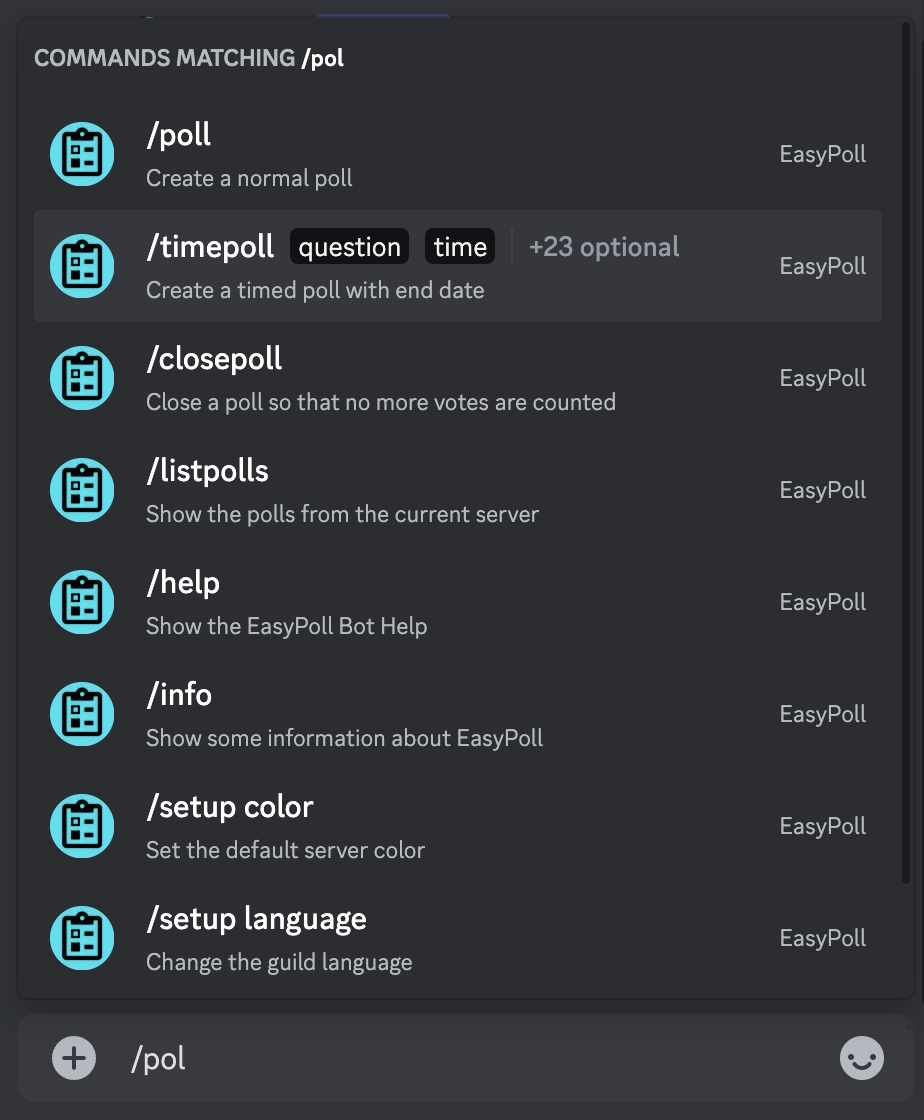
Task: Click the EasyPoll icon beside /setup language
Action: (82, 938)
